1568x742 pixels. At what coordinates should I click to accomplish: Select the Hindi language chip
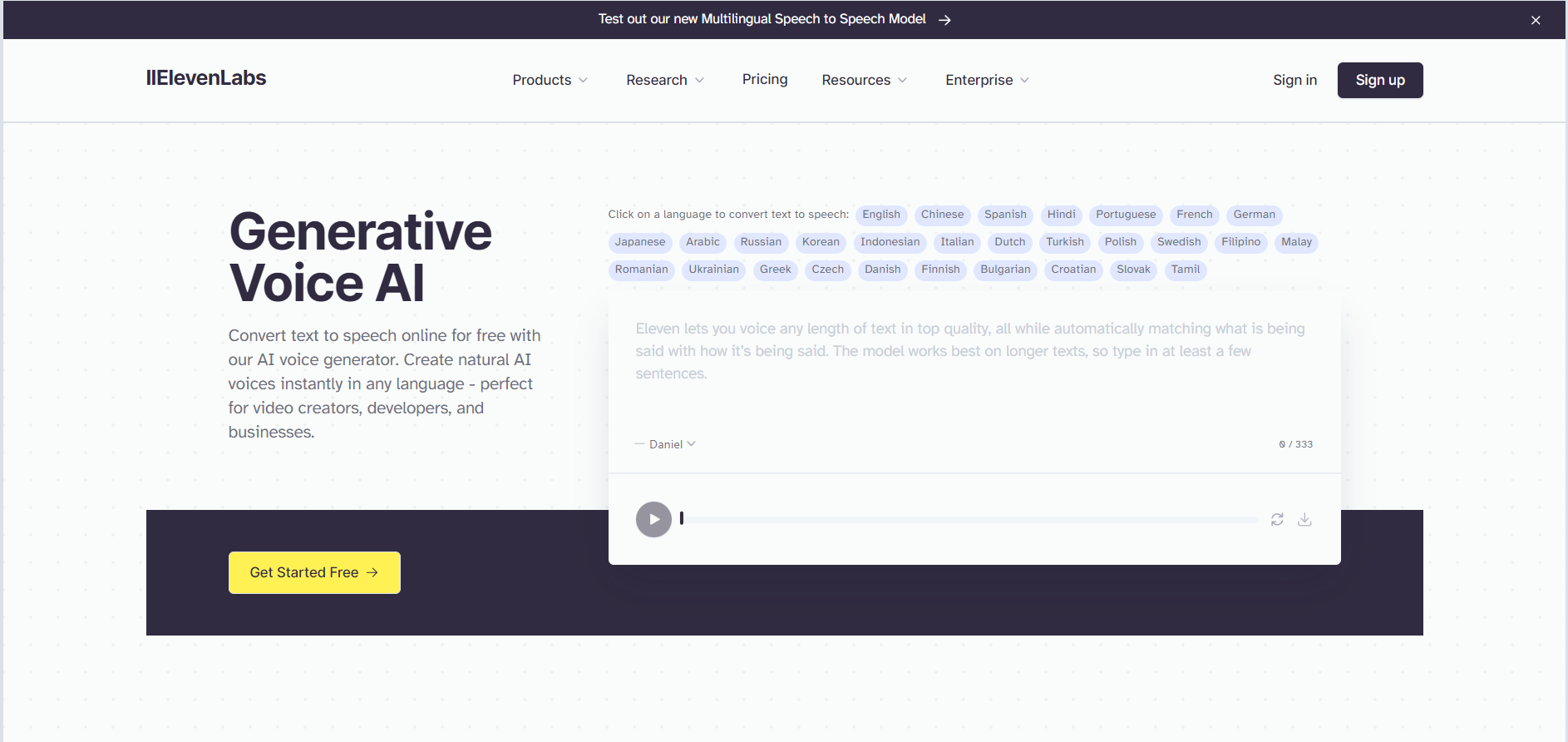[x=1061, y=215]
